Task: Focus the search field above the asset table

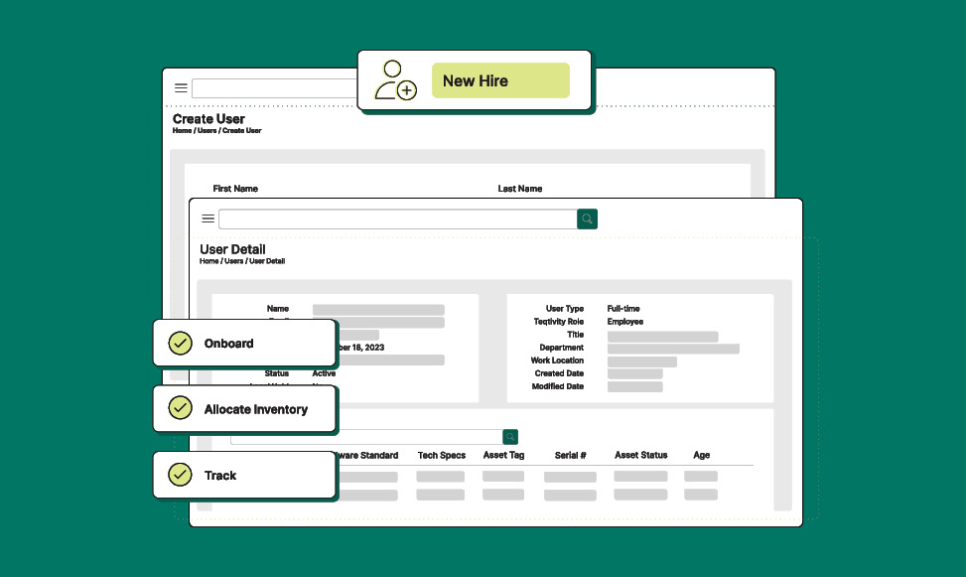Action: coord(420,437)
